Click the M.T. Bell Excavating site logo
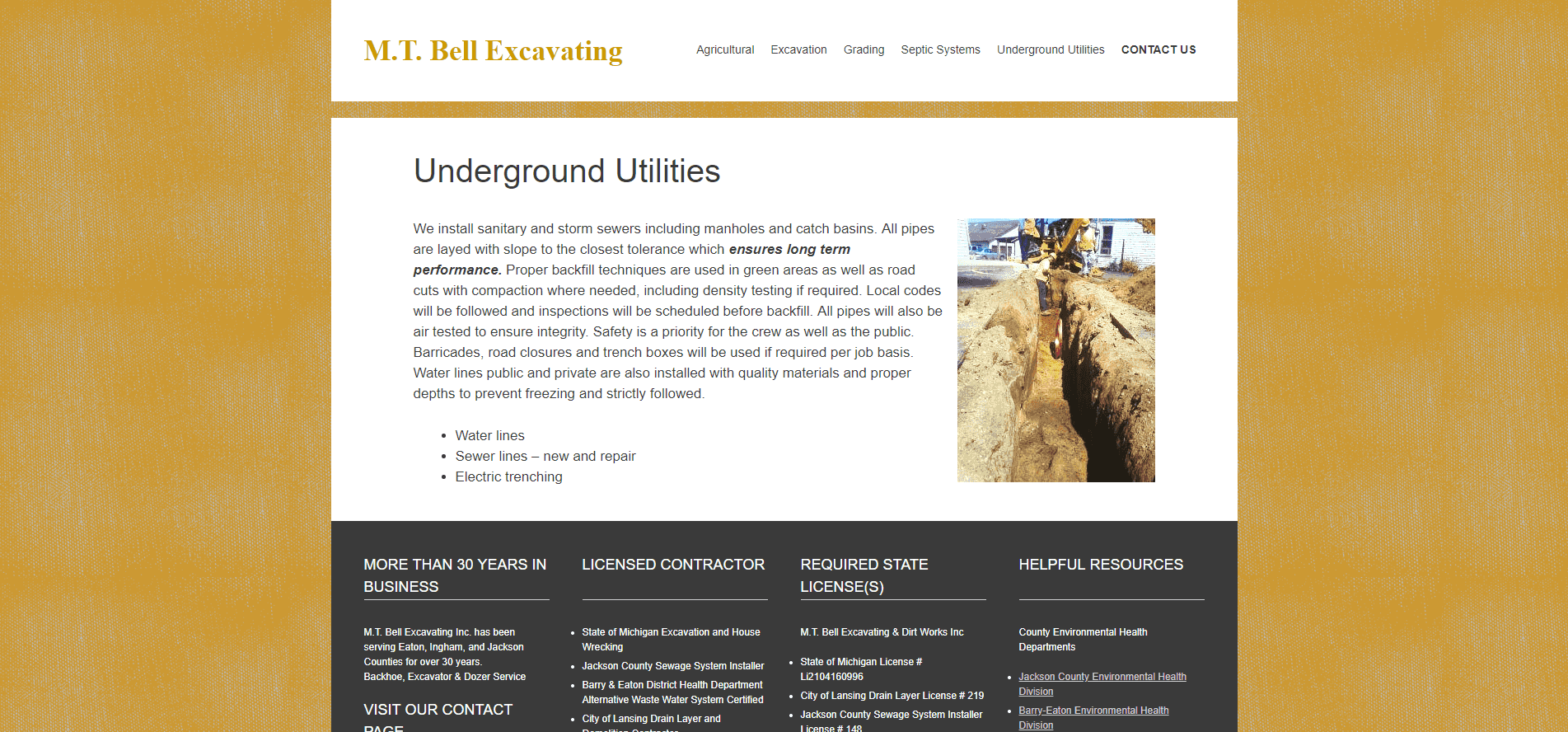Viewport: 1568px width, 732px height. click(493, 51)
